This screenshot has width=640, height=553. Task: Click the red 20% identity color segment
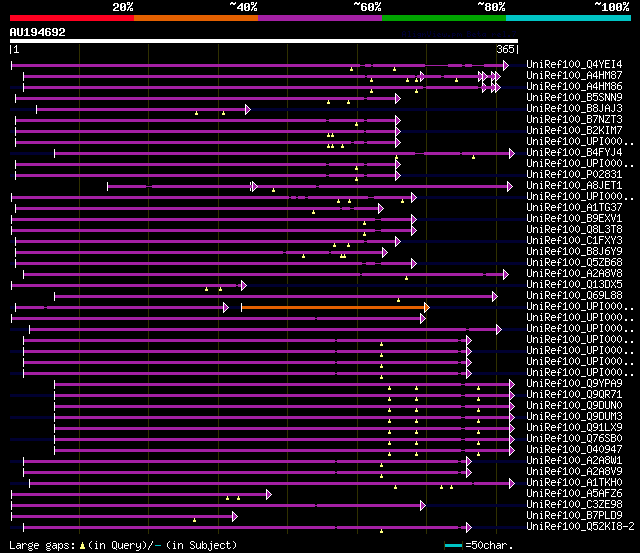point(72,18)
